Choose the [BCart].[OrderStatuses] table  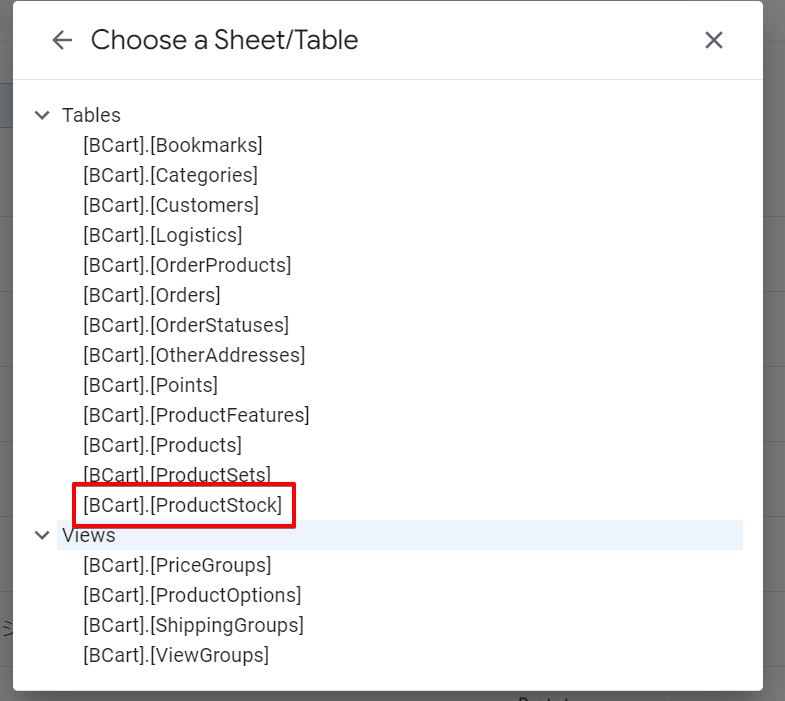point(185,325)
